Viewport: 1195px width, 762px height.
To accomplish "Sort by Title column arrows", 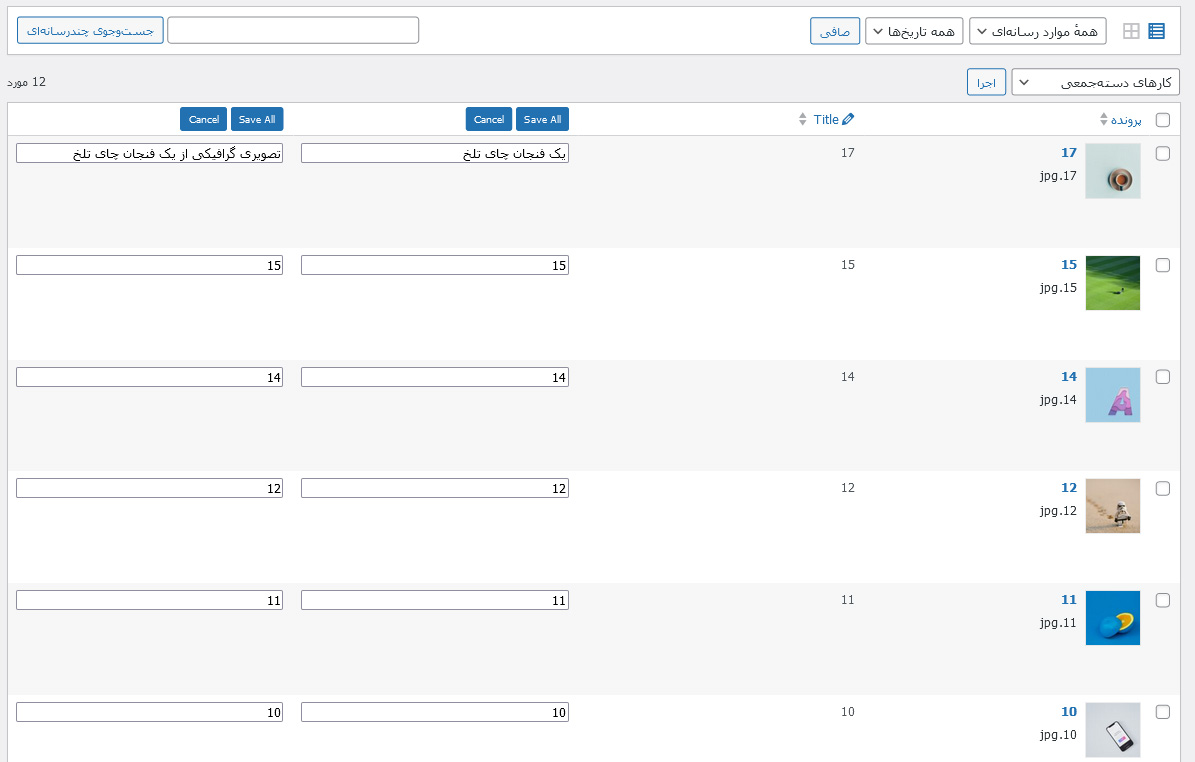I will tap(803, 119).
